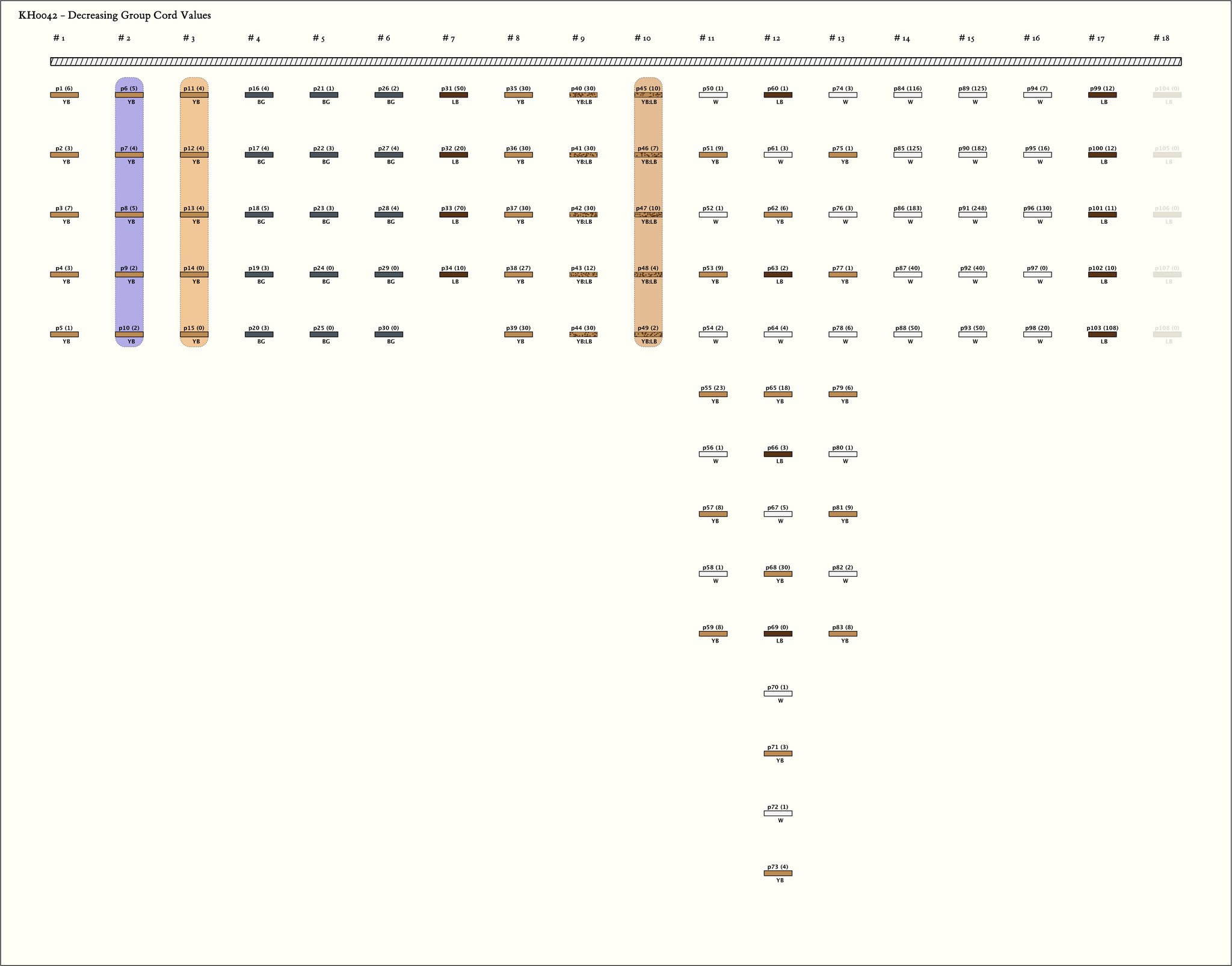Select the faded p104 (0) cord
Image resolution: width=1232 pixels, height=966 pixels.
tap(1167, 95)
